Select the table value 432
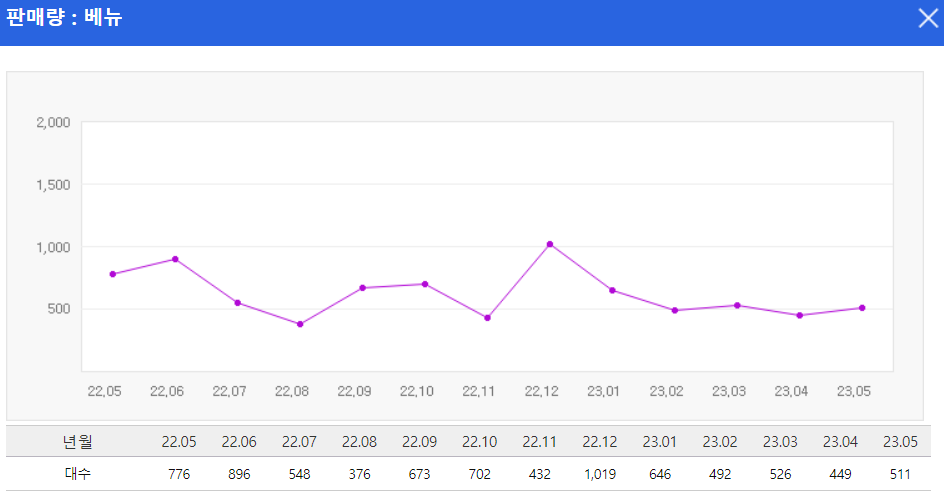 (539, 474)
